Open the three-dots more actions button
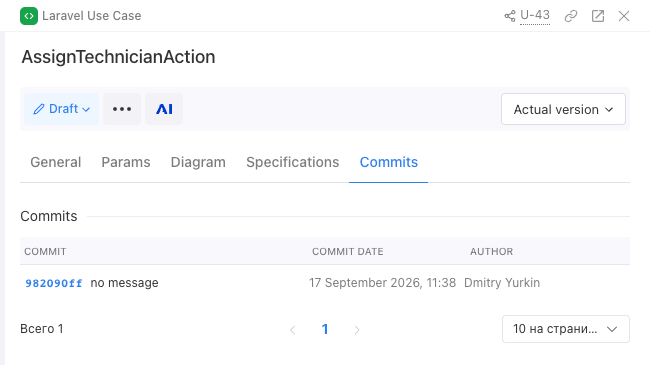Image resolution: width=650 pixels, height=365 pixels. (x=122, y=109)
